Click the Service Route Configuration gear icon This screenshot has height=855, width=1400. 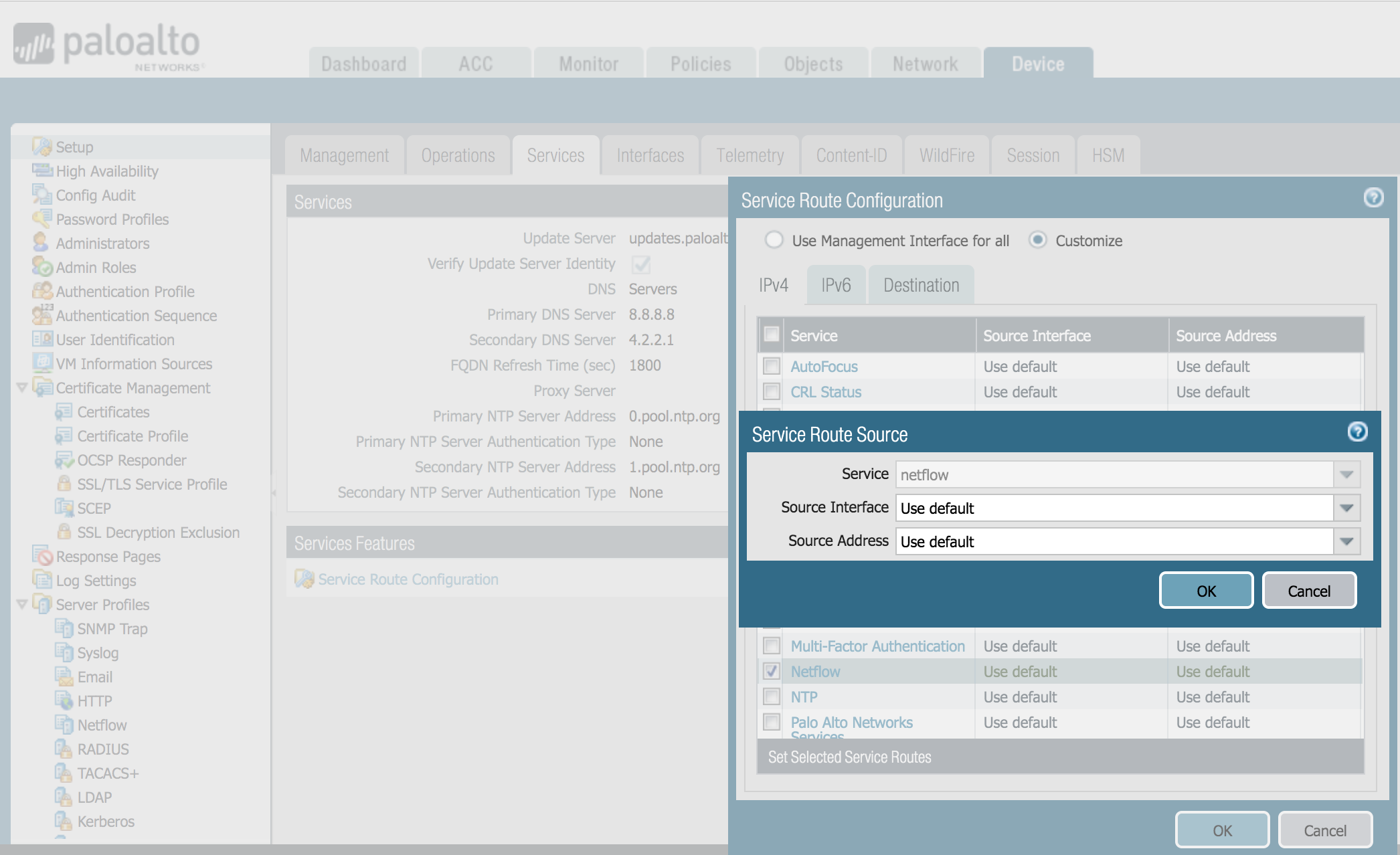coord(304,579)
